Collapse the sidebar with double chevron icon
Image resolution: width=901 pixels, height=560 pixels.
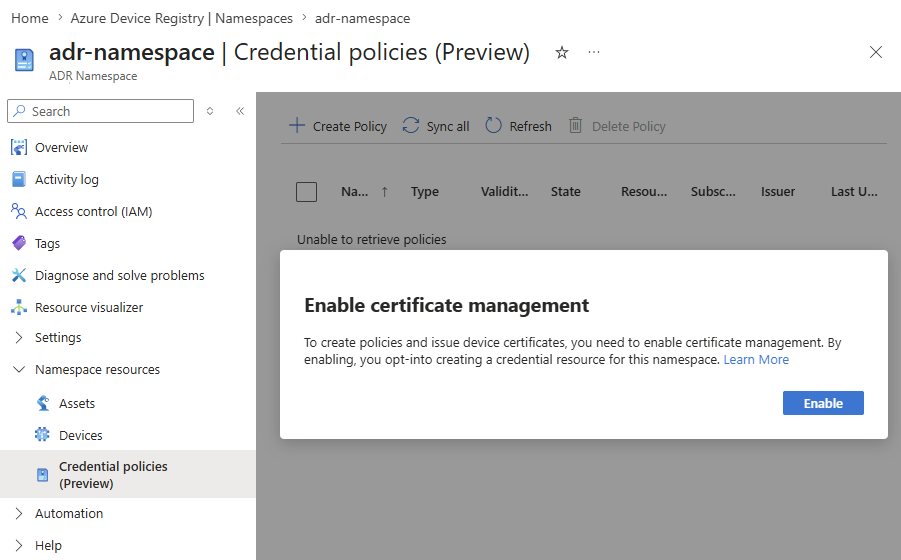coord(240,111)
